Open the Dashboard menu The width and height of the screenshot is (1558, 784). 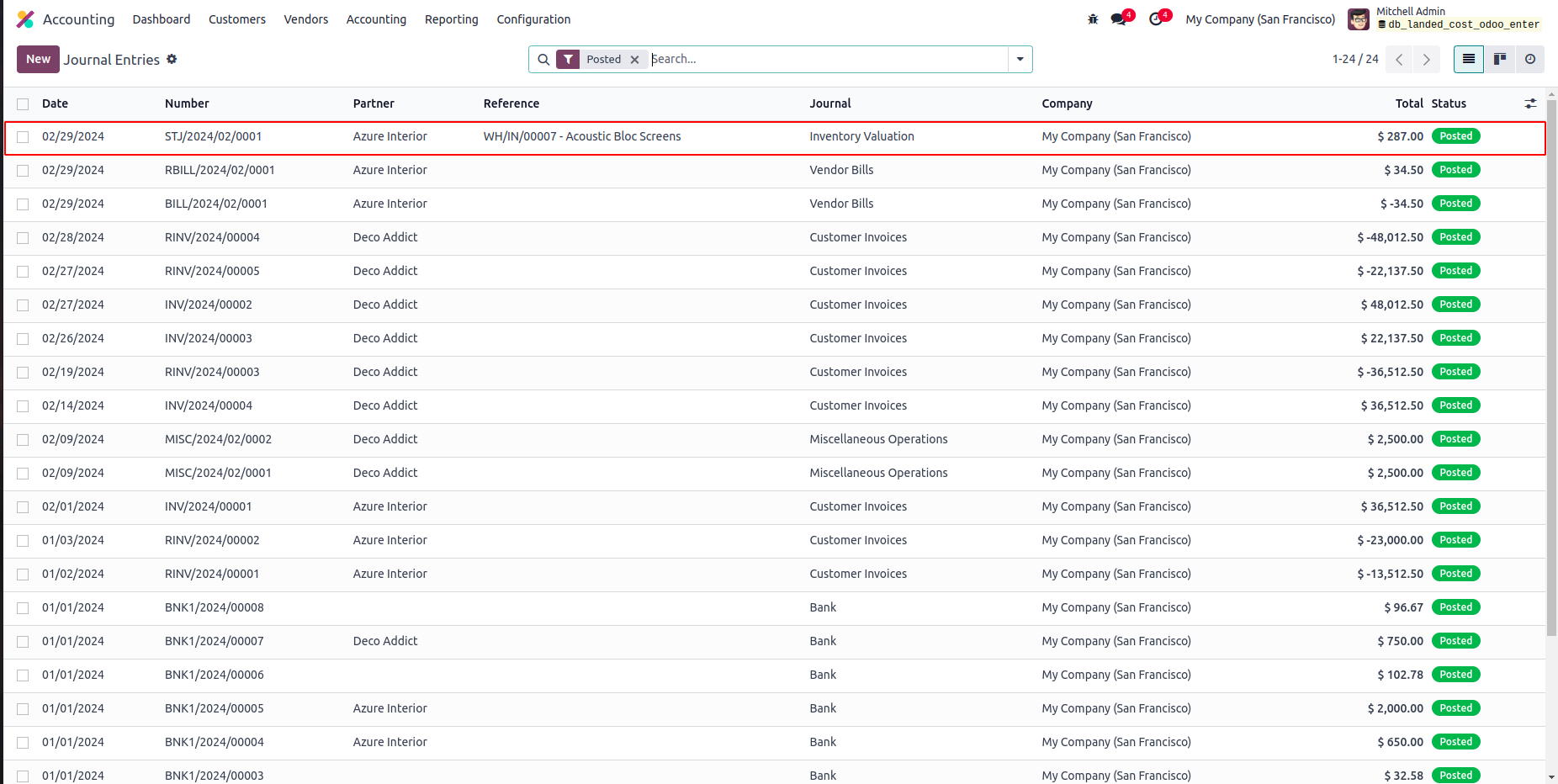pyautogui.click(x=162, y=19)
